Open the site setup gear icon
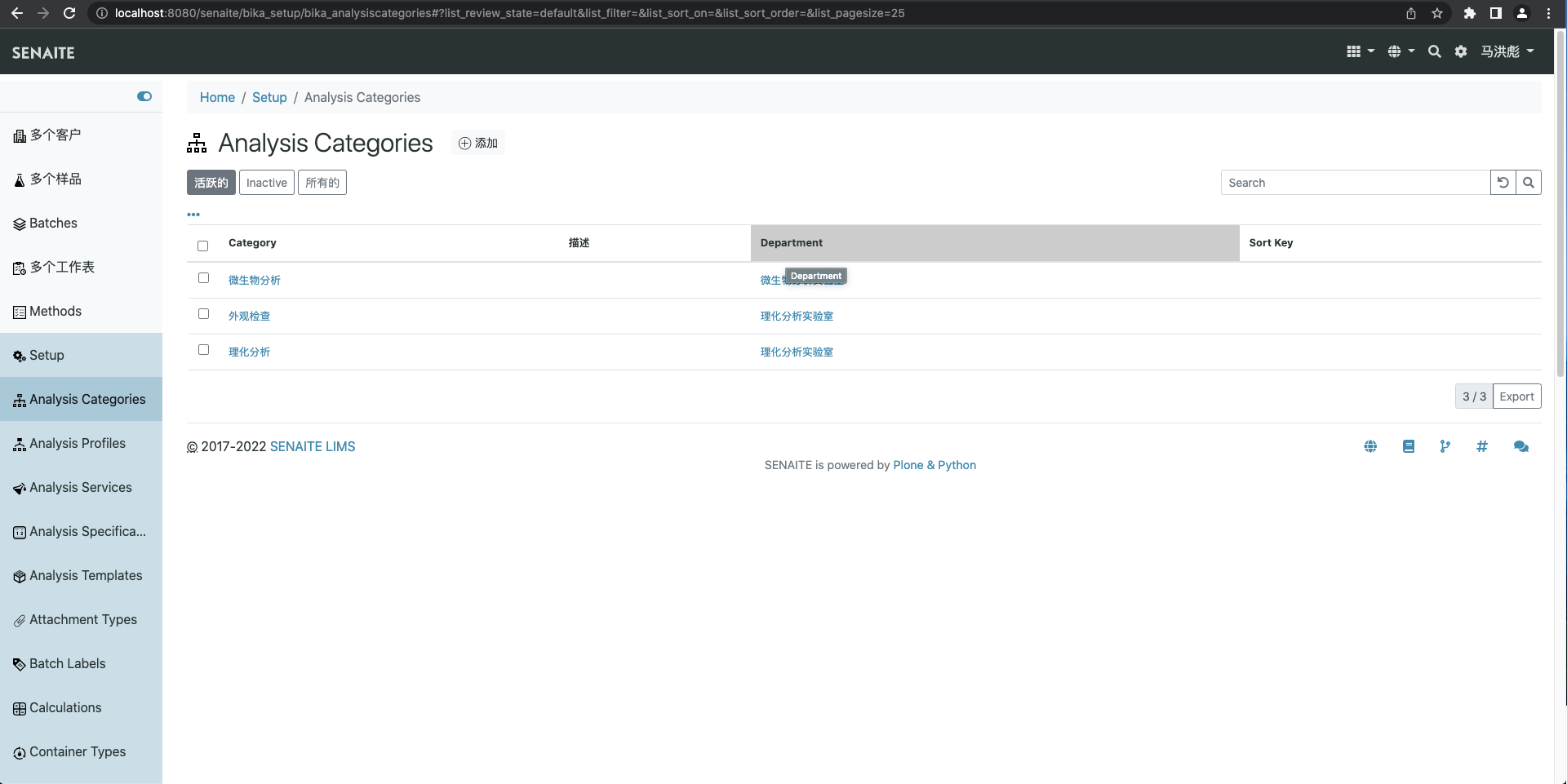This screenshot has width=1567, height=784. 1461,51
